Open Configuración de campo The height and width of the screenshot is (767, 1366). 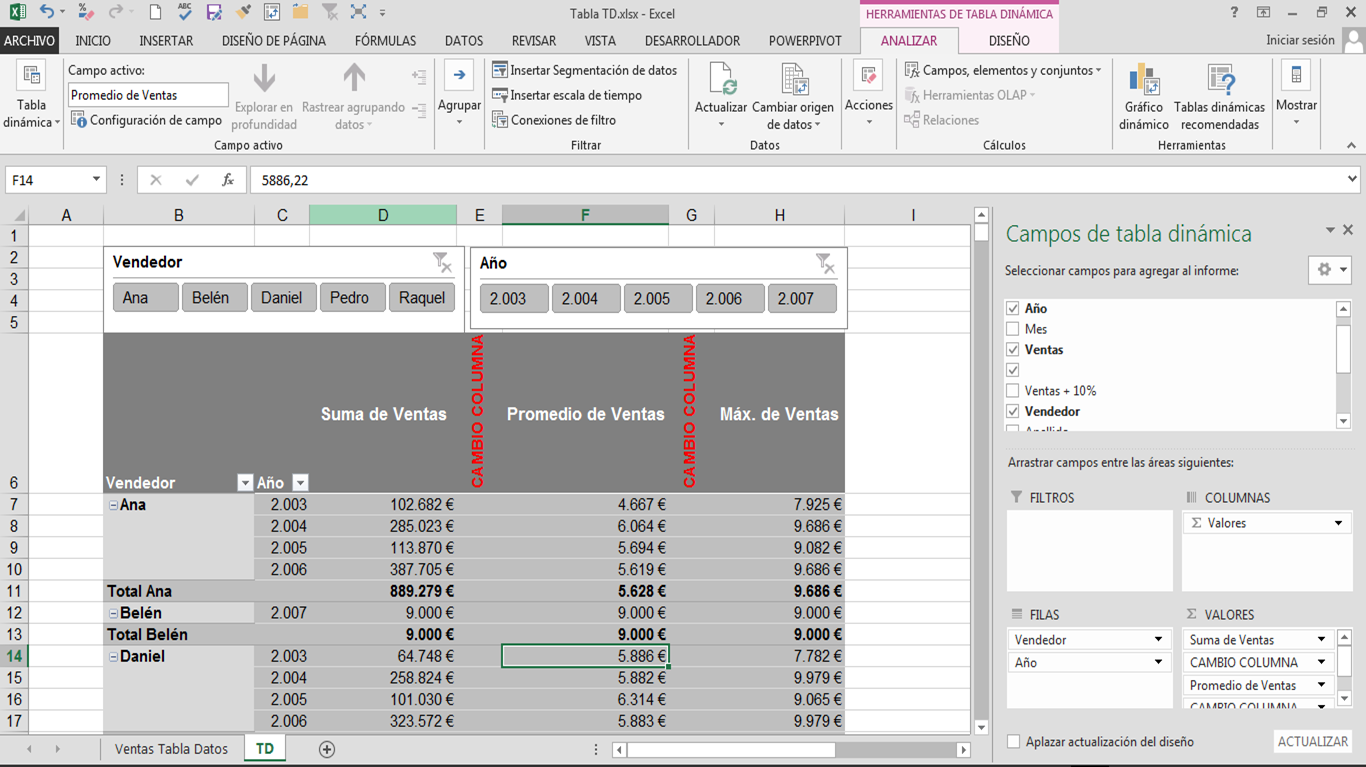(147, 120)
